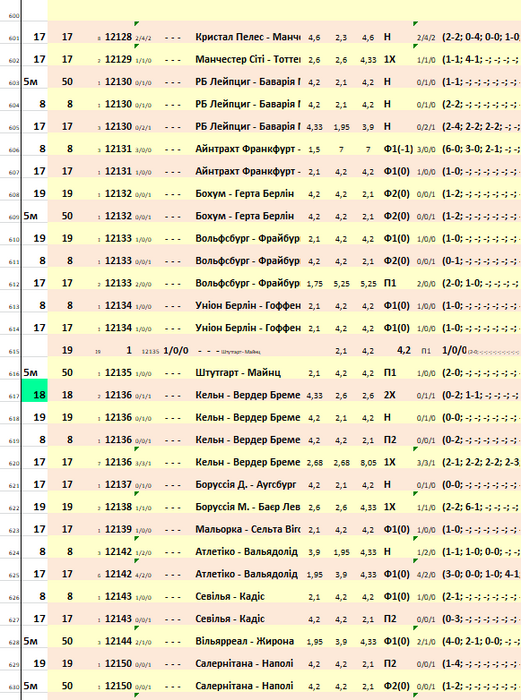Select row header 617

pyautogui.click(x=14, y=396)
